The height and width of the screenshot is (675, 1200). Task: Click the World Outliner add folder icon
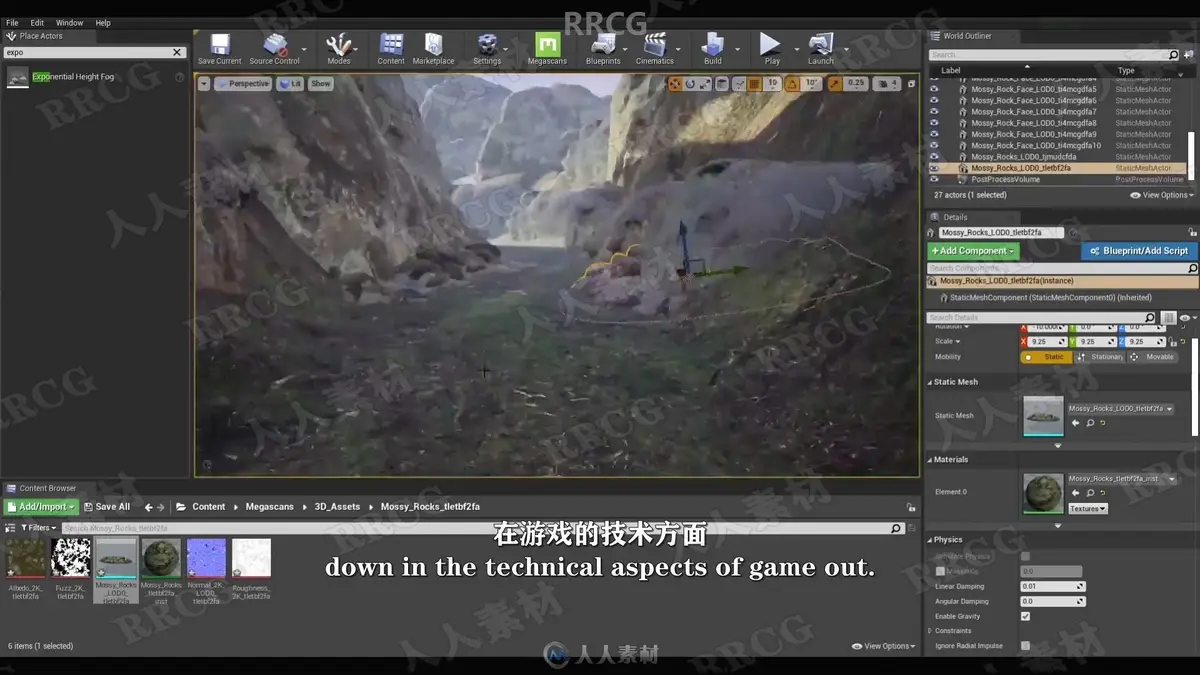[1189, 55]
